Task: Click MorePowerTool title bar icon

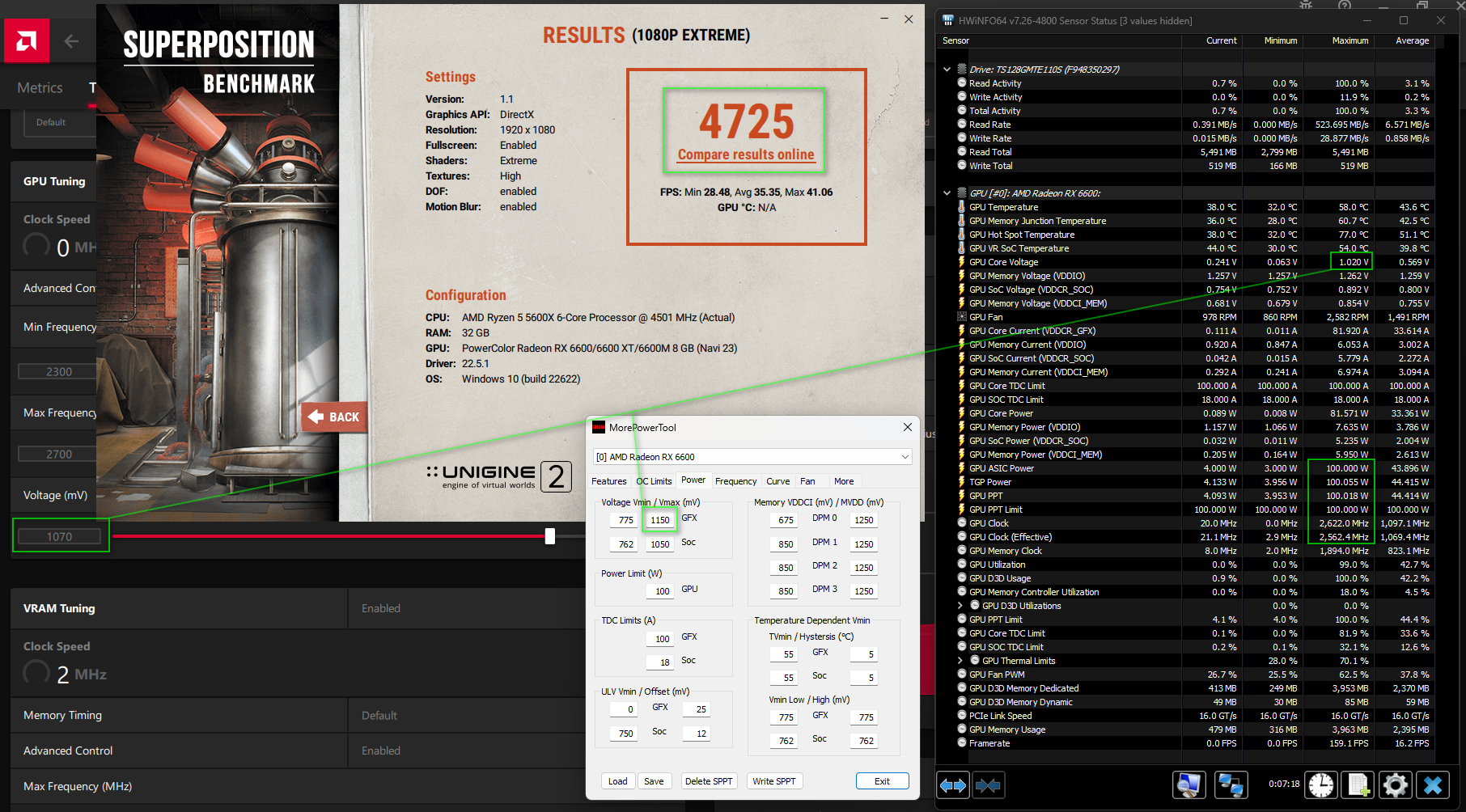Action: tap(599, 427)
